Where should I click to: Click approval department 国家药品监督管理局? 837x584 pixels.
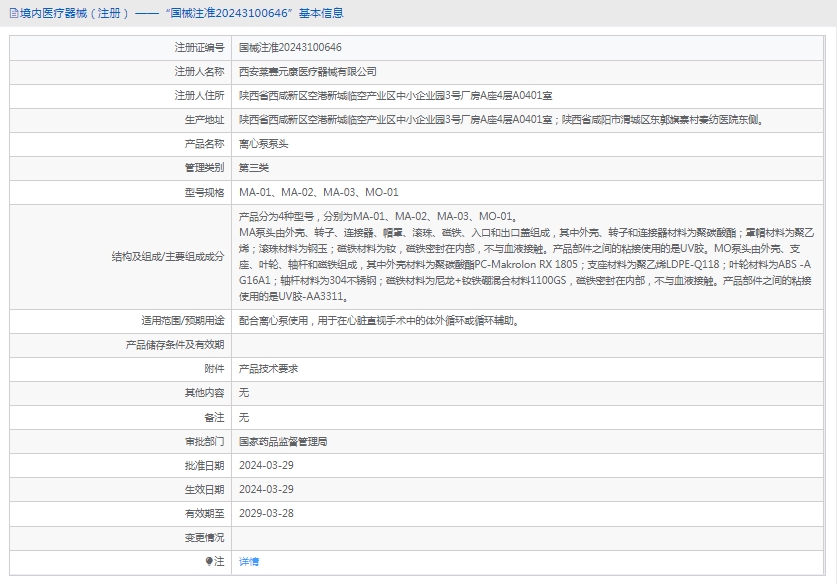coord(283,441)
